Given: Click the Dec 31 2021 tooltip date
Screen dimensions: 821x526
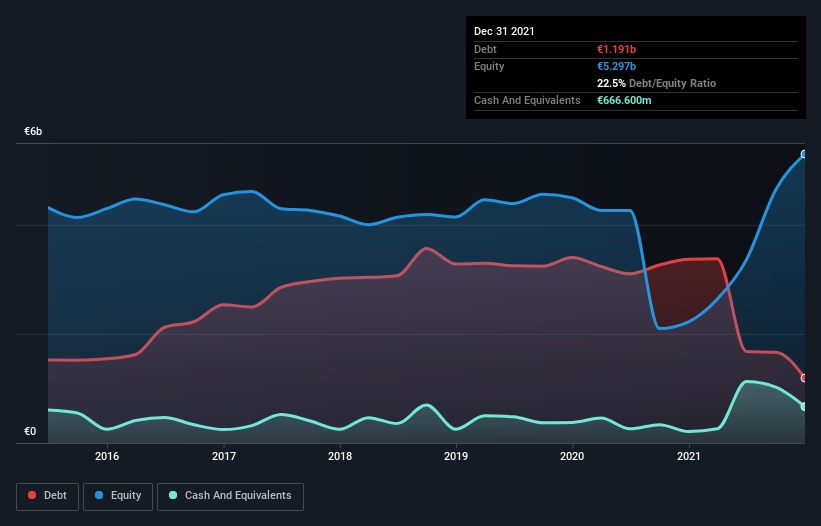Looking at the screenshot, I should pos(504,31).
